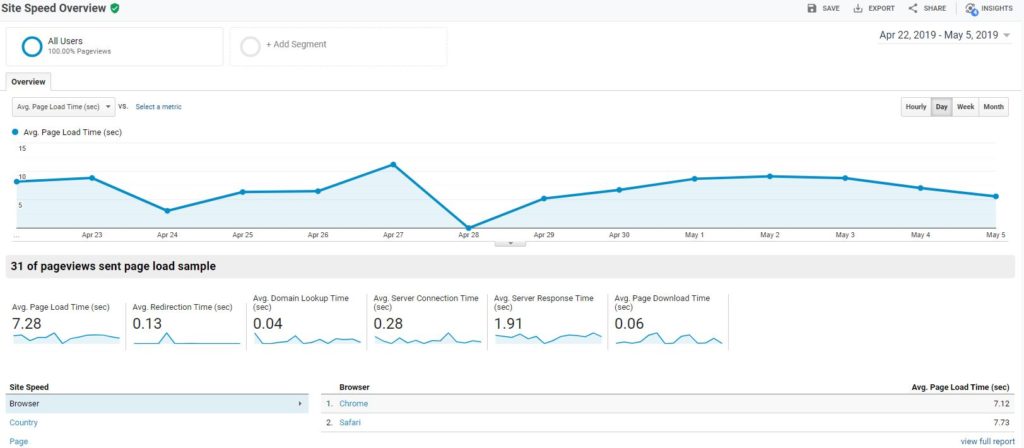This screenshot has height=448, width=1024.
Task: Click the SHARE button label
Action: click(935, 8)
